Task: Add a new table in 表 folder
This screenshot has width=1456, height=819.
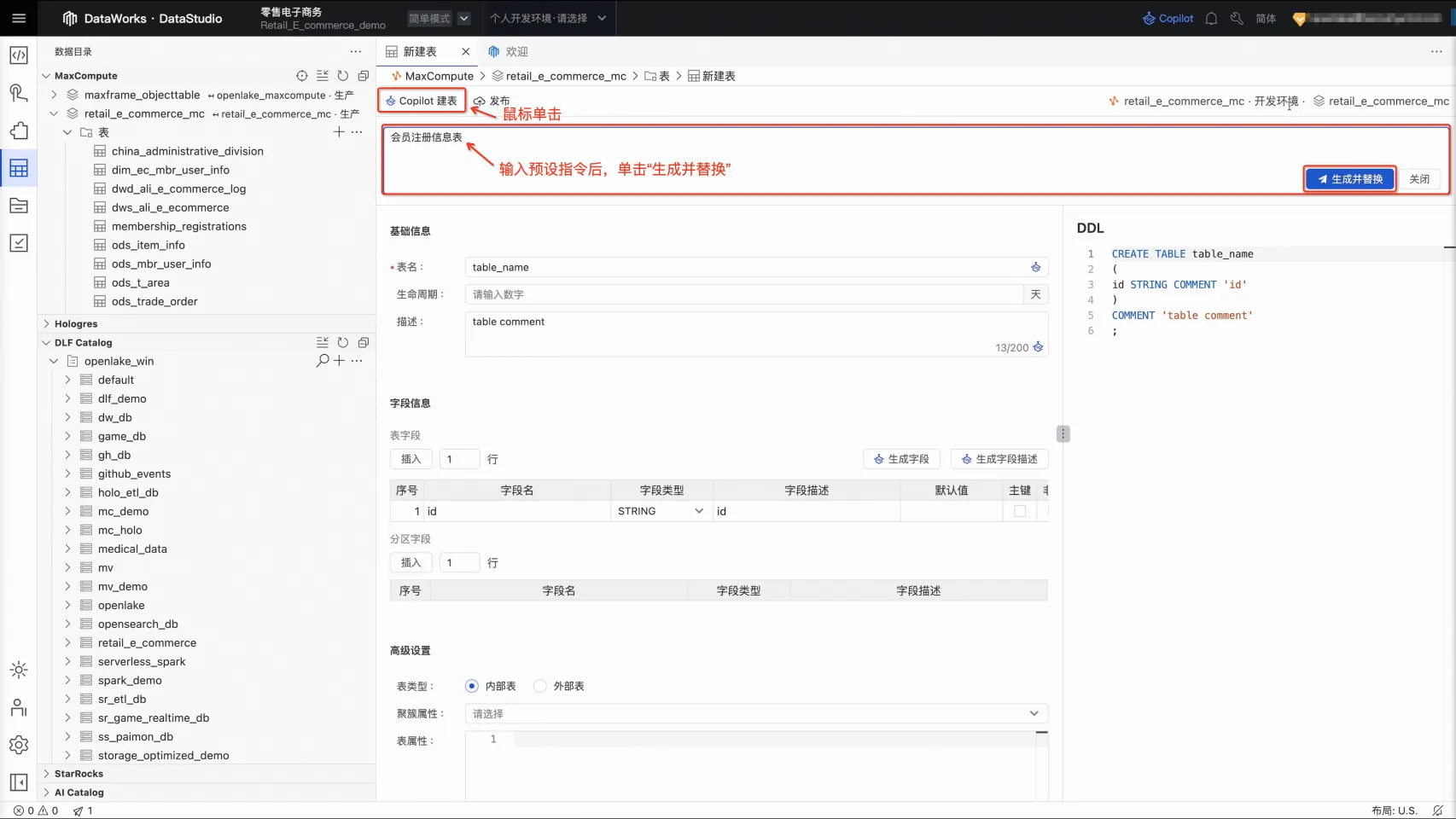Action: coord(339,132)
